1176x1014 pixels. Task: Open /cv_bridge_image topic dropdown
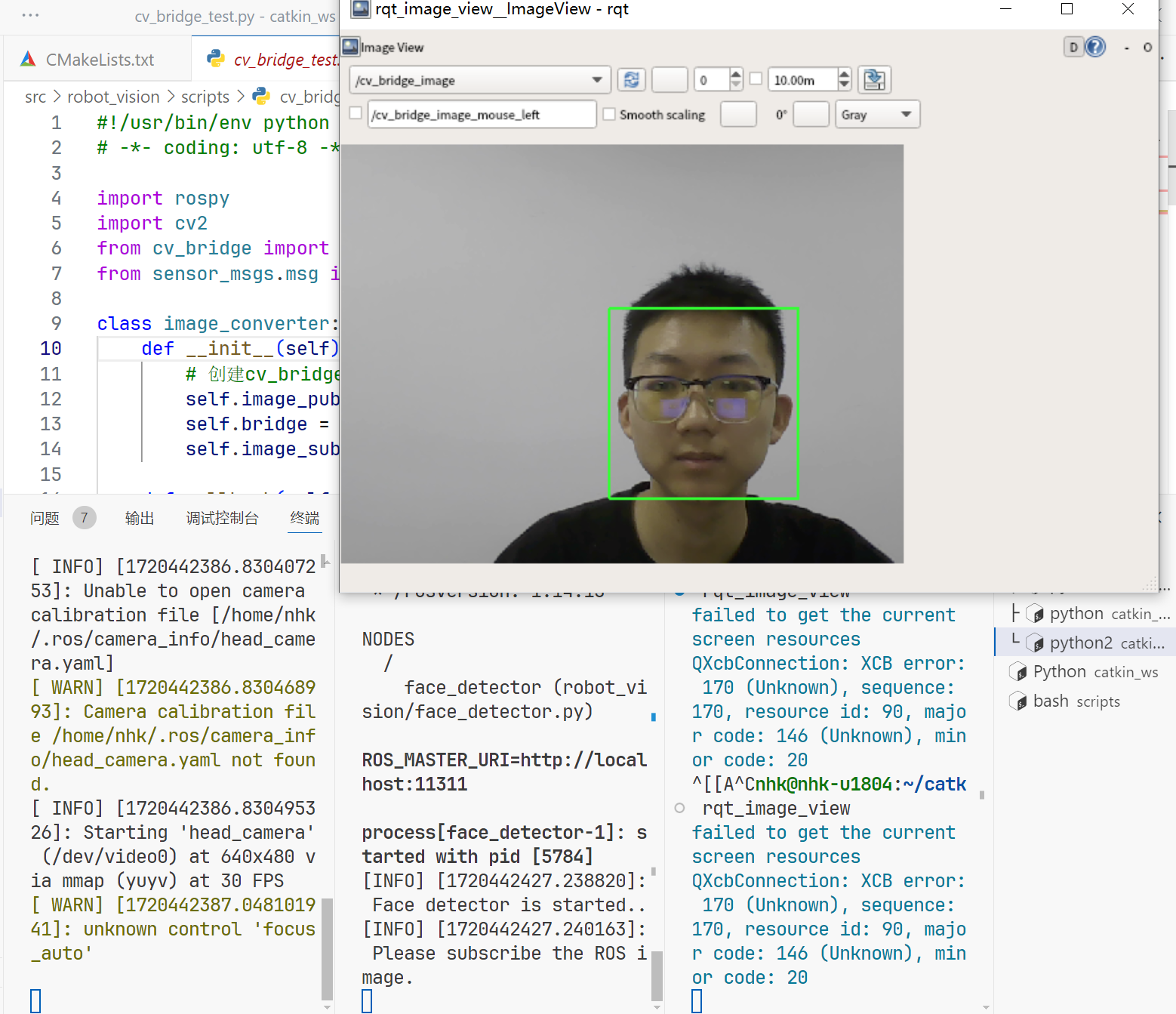click(x=480, y=80)
